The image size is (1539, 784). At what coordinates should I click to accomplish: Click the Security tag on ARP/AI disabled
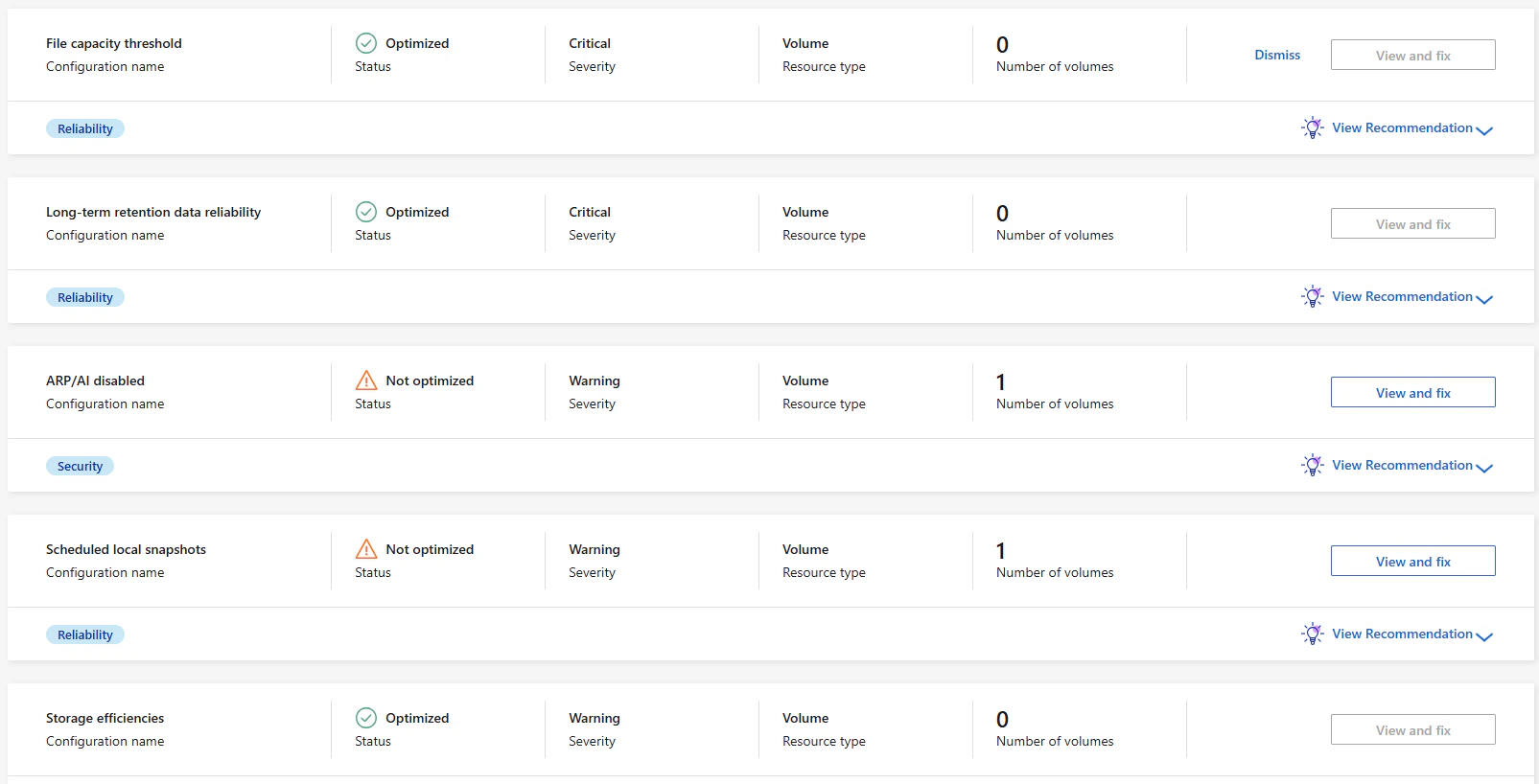[x=80, y=466]
